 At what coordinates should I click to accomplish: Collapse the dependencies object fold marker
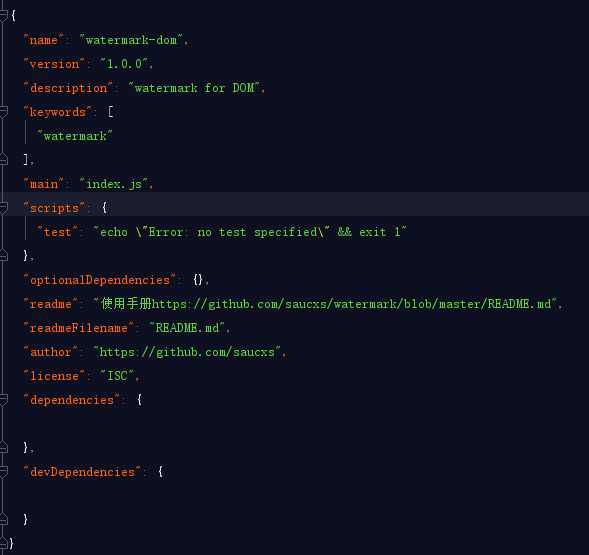[3, 400]
